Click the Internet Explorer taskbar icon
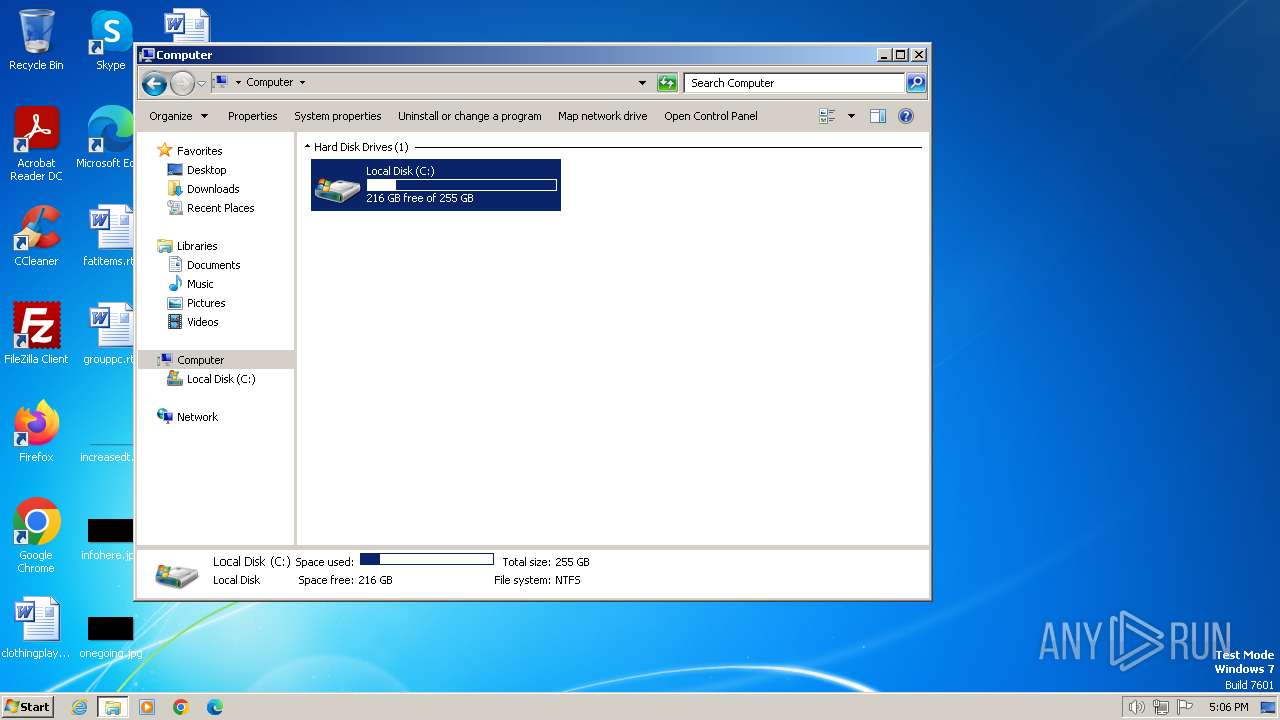 pyautogui.click(x=80, y=707)
